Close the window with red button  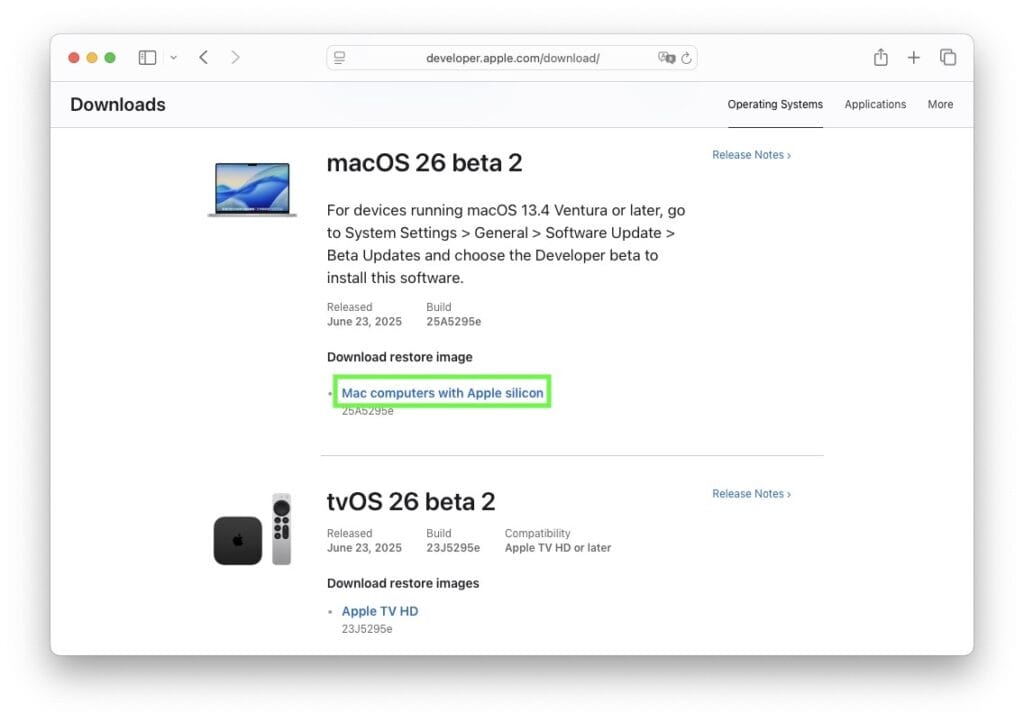coord(74,57)
